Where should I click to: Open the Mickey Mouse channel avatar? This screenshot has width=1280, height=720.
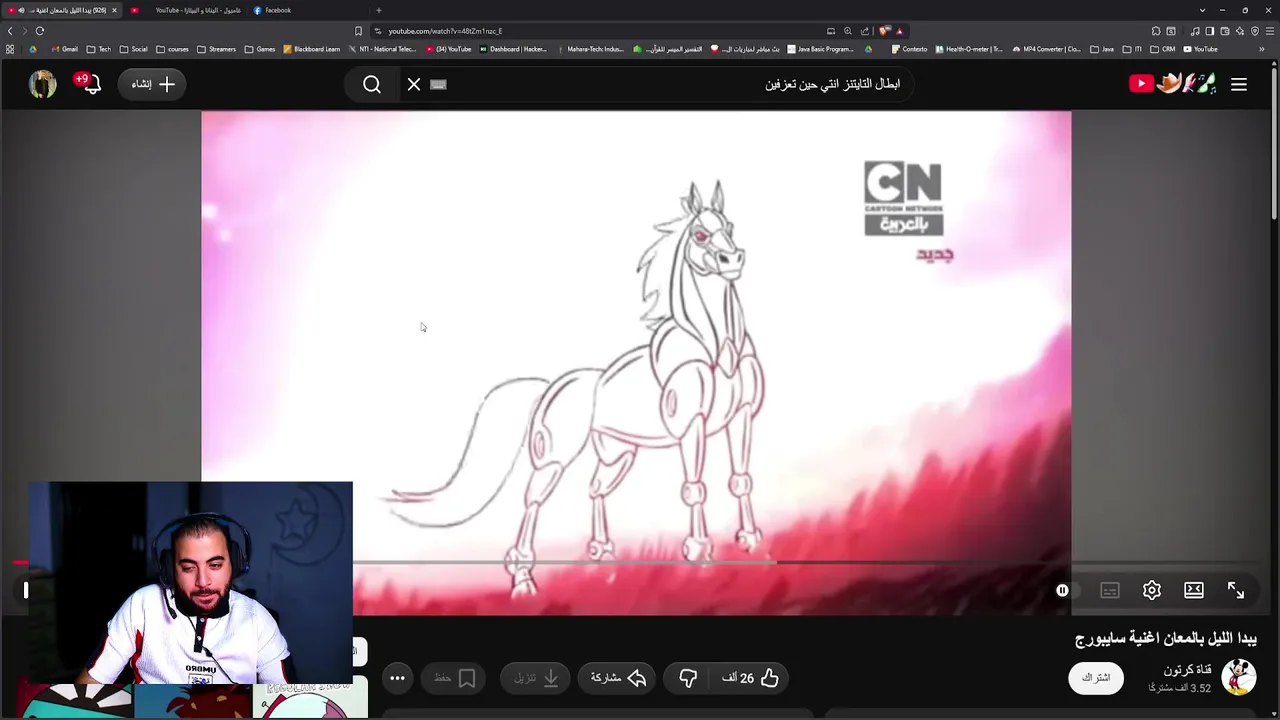point(1239,677)
